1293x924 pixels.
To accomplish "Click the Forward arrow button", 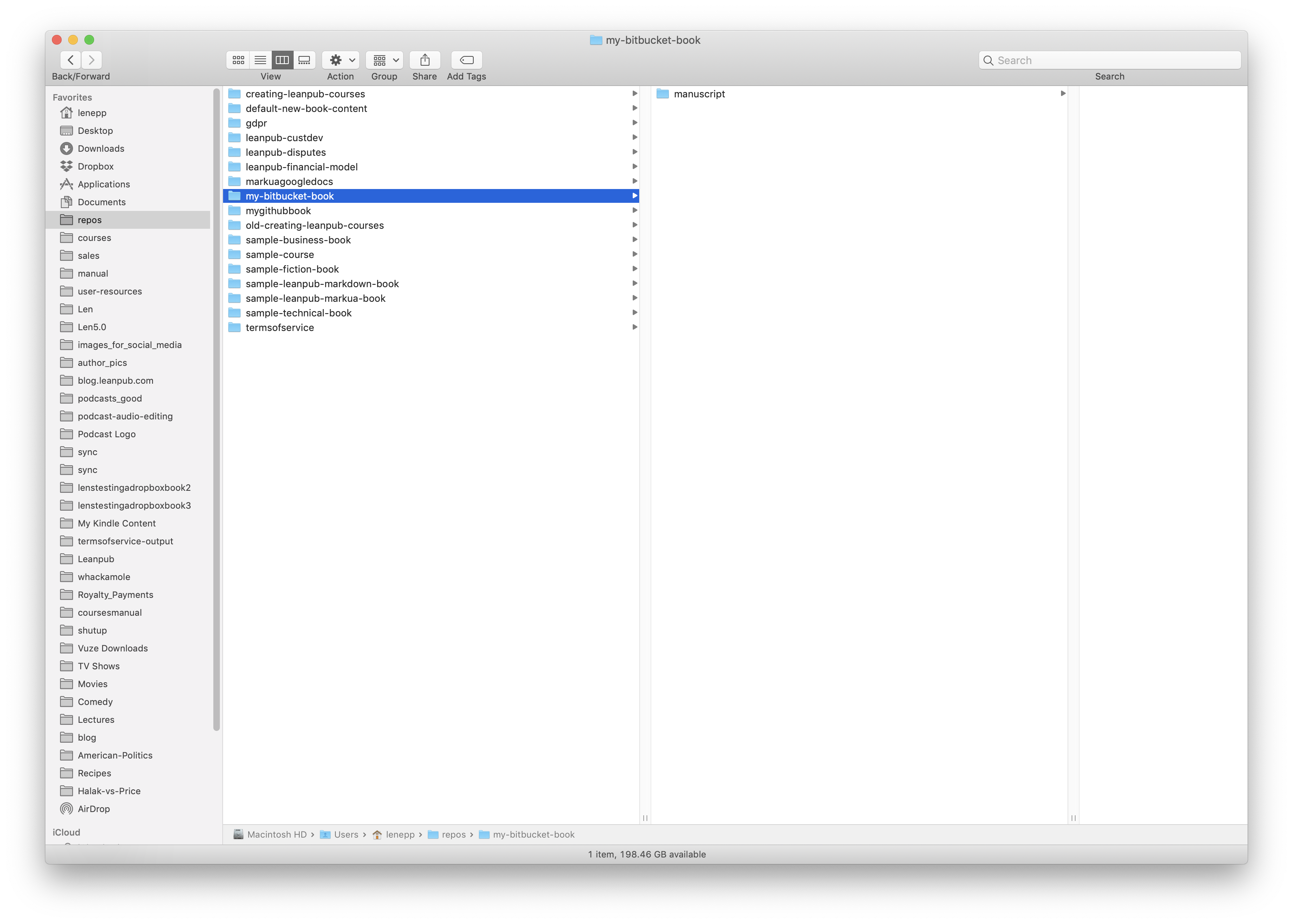I will pos(92,60).
